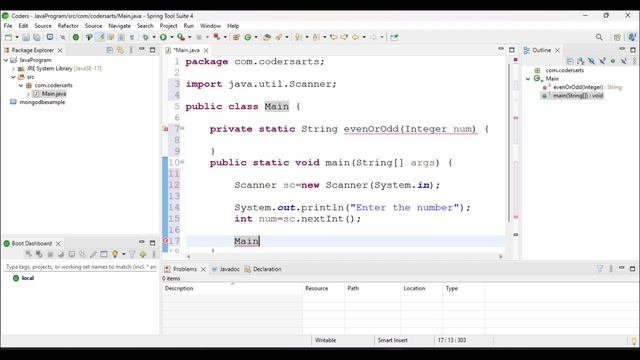Image resolution: width=640 pixels, height=360 pixels.
Task: Click the Description column header in Problems
Action: tap(232, 288)
